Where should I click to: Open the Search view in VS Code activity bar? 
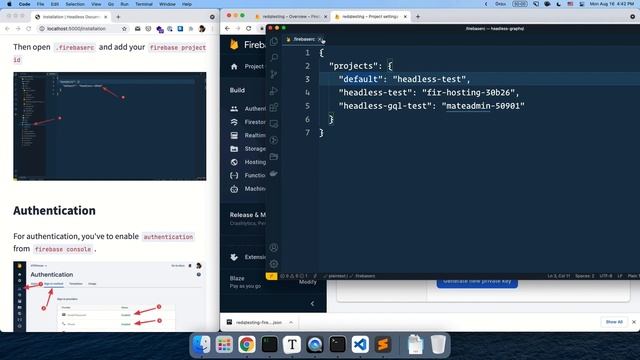tap(274, 58)
